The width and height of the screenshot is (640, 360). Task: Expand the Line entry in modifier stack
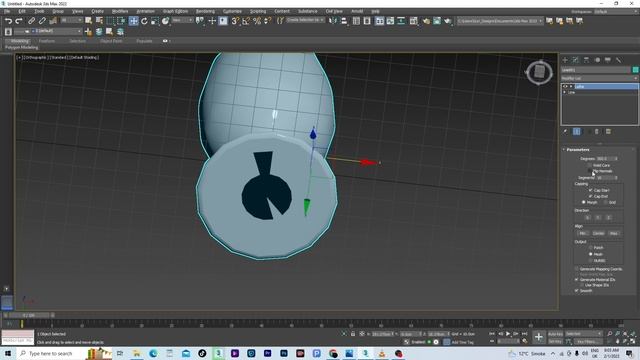(565, 92)
